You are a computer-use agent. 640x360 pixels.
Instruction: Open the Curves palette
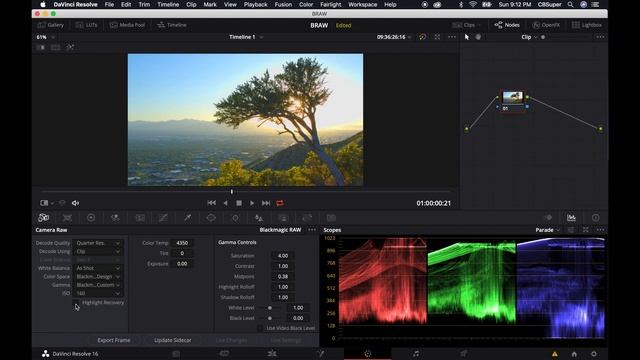(x=163, y=218)
